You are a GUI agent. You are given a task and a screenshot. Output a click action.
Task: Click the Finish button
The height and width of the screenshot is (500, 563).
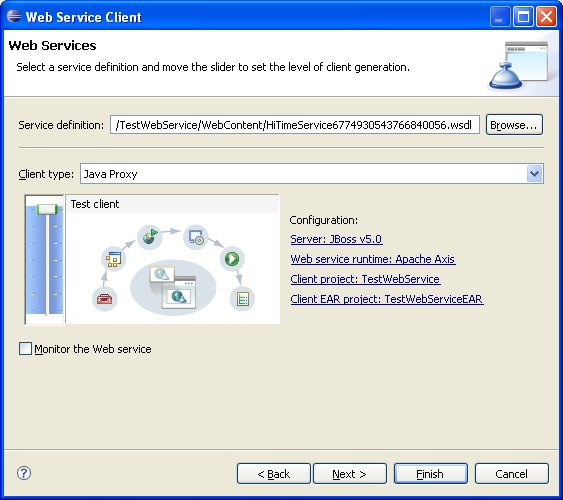[x=431, y=474]
